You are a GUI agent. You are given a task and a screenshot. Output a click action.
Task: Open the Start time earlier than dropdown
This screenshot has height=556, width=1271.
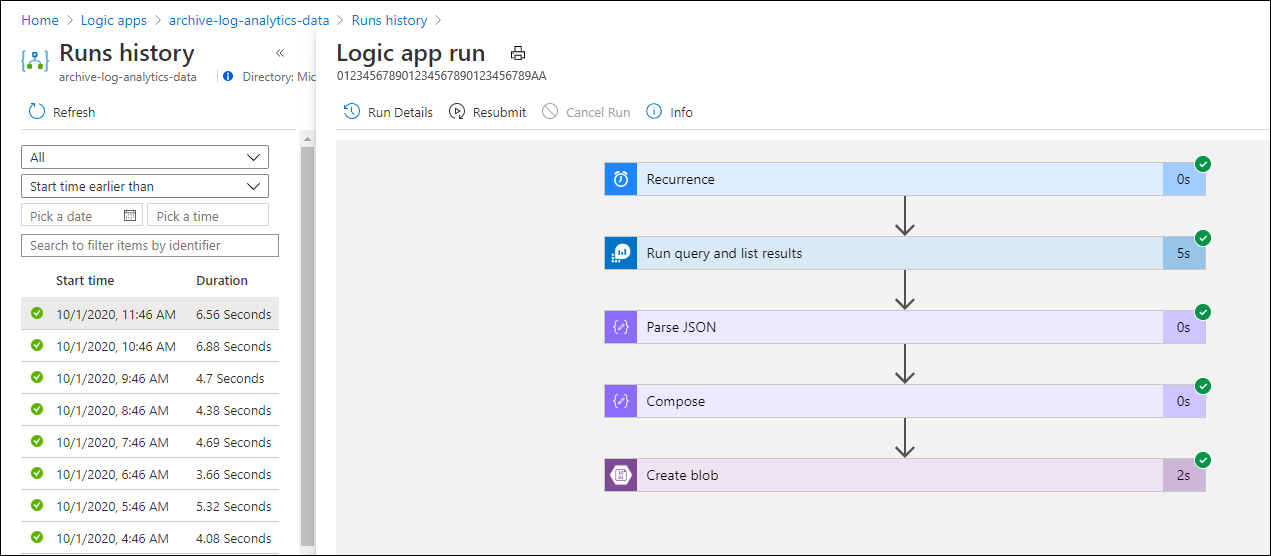(x=145, y=187)
